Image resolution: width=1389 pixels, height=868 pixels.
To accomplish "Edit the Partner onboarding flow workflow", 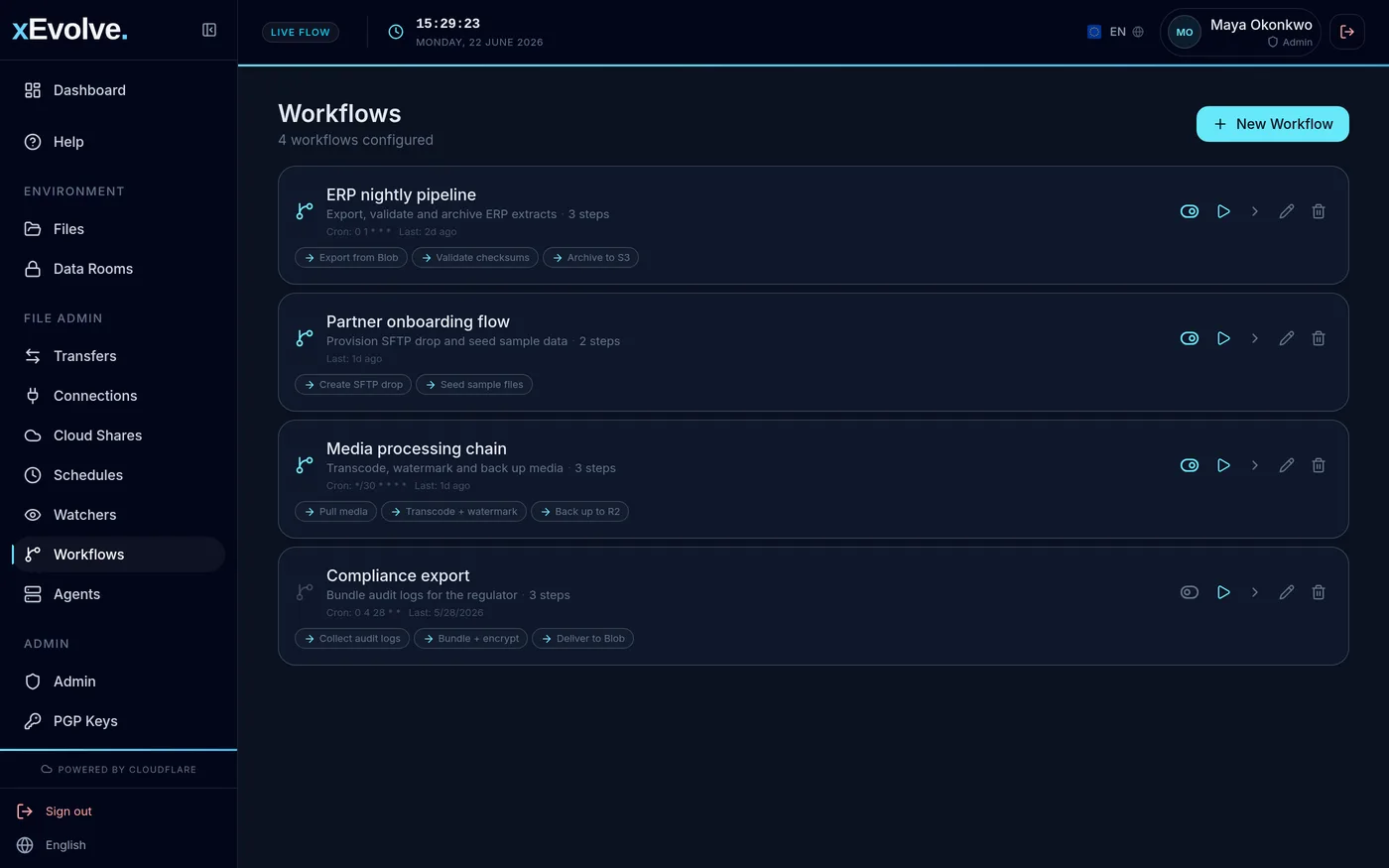I will tap(1287, 338).
